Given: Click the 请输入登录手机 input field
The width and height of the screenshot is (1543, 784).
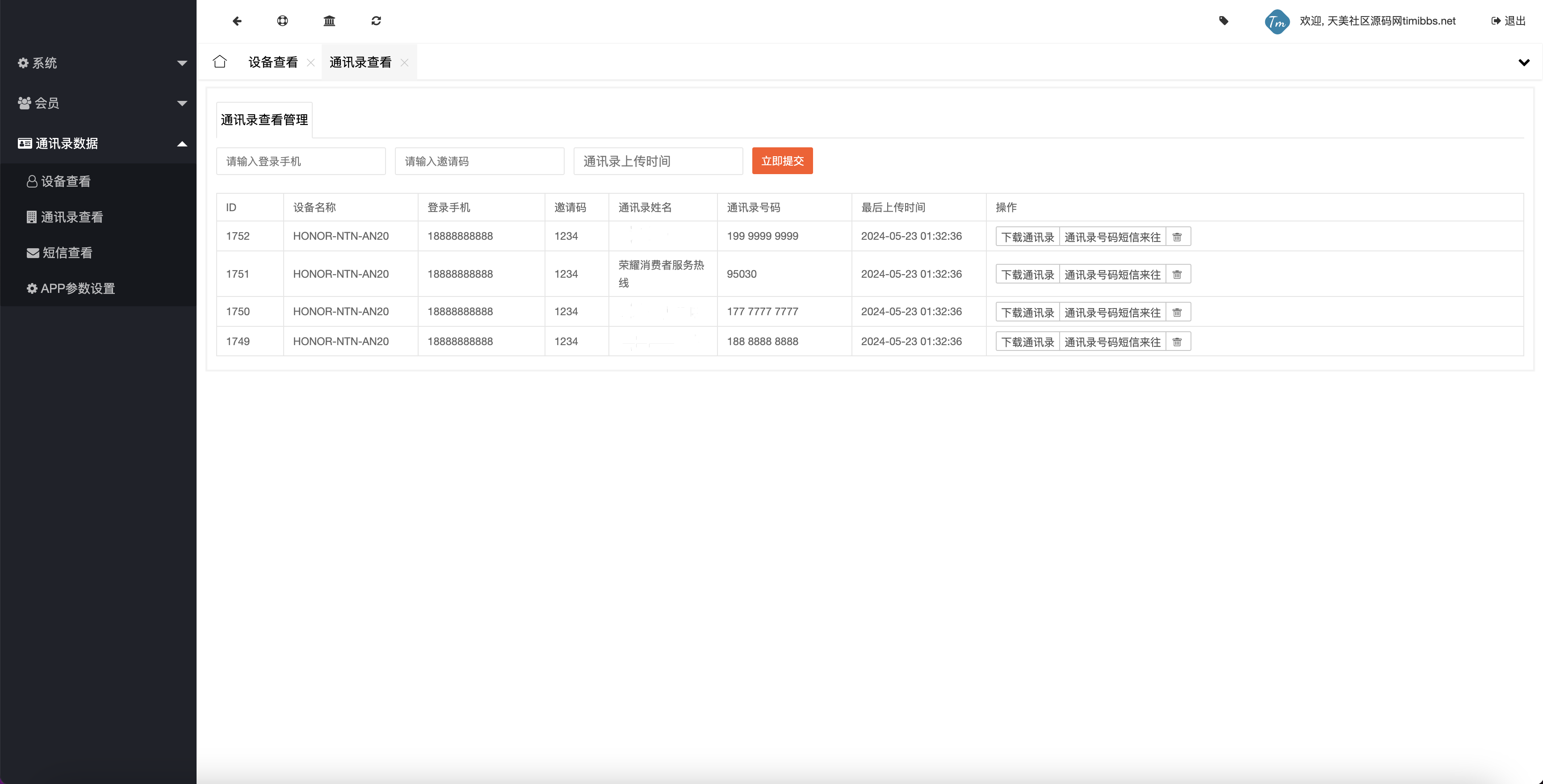Looking at the screenshot, I should pyautogui.click(x=301, y=160).
